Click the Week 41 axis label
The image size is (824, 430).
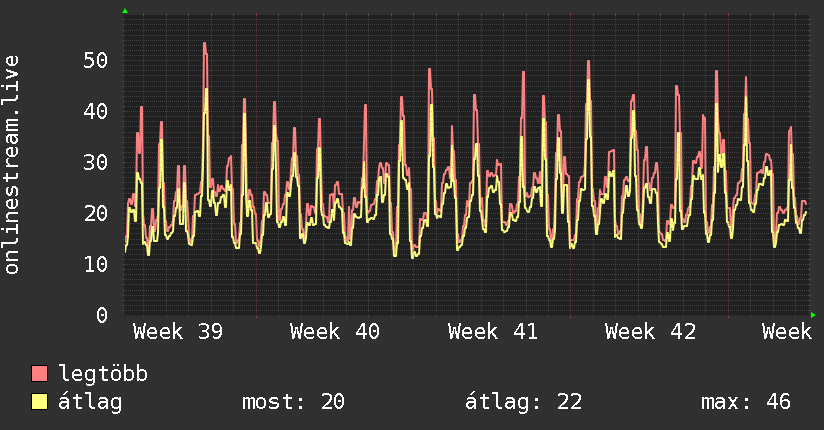click(493, 332)
